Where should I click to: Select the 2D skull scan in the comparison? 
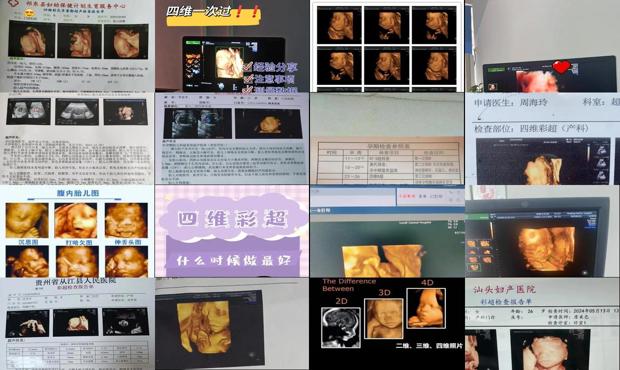point(341,328)
